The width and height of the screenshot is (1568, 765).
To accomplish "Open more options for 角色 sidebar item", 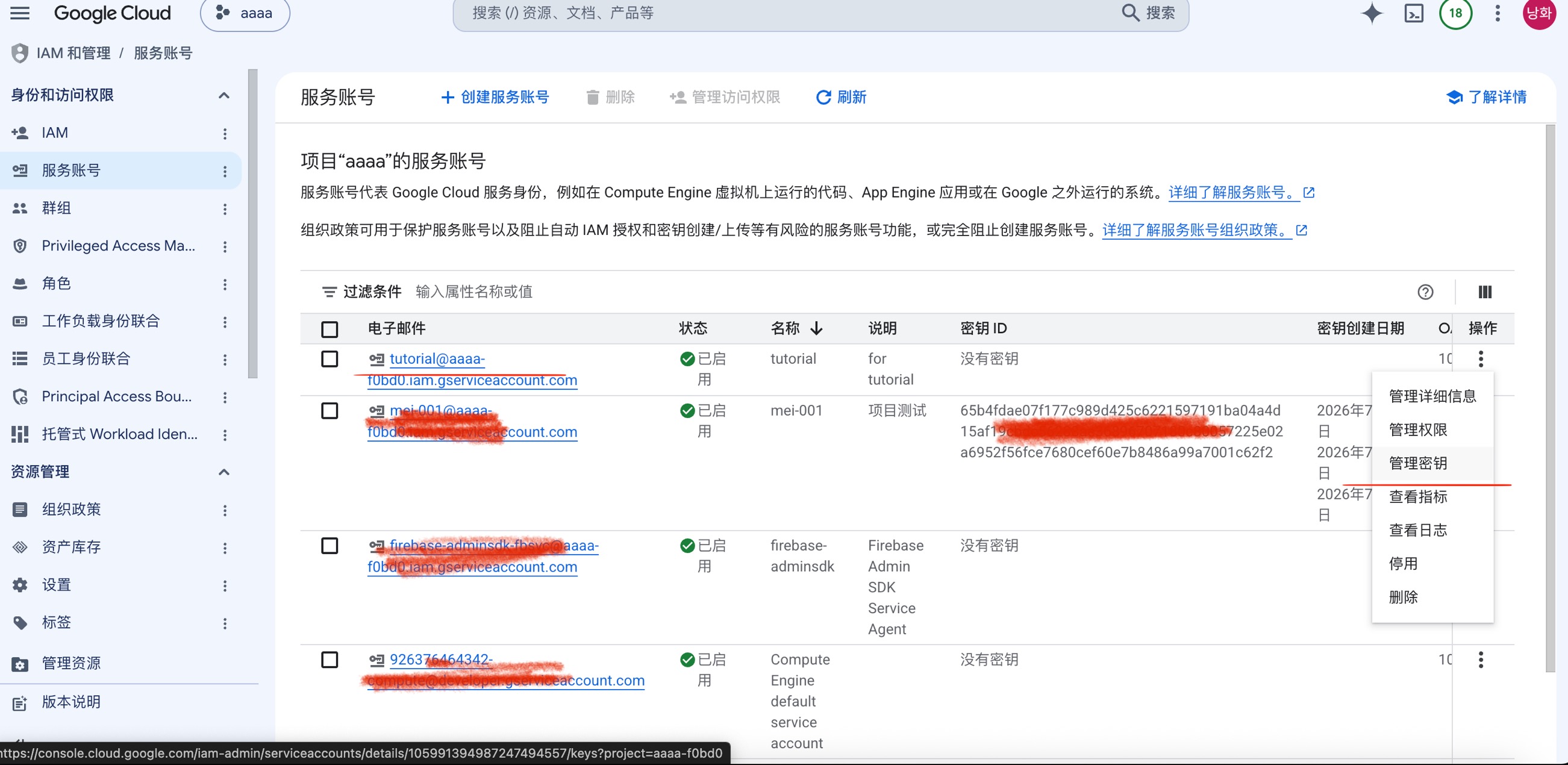I will 225,284.
